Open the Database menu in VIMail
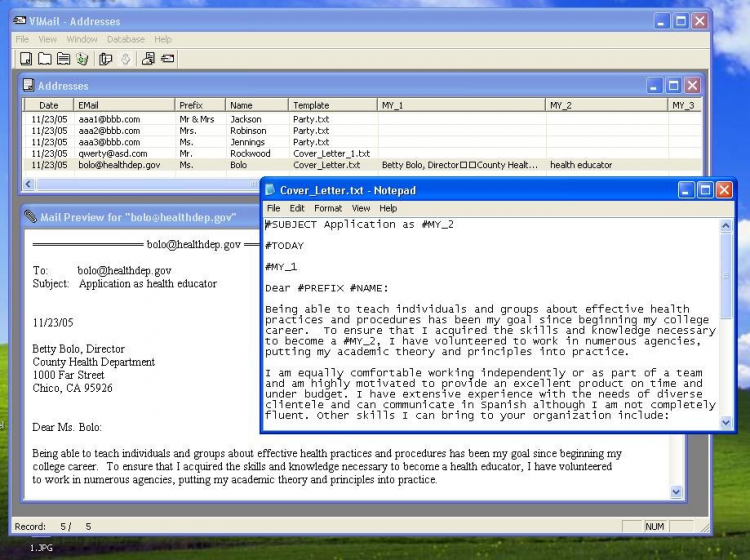The image size is (750, 560). click(x=126, y=39)
